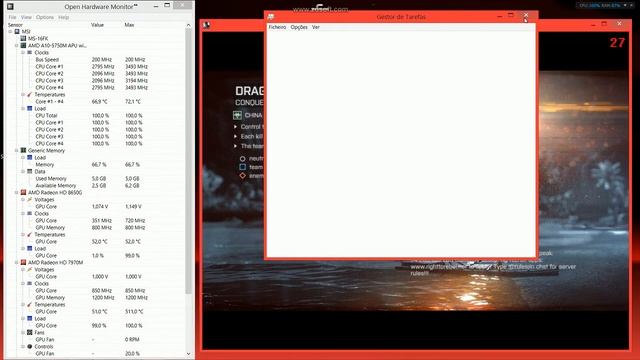Image resolution: width=640 pixels, height=360 pixels.
Task: Click the Value column header
Action: click(97, 25)
